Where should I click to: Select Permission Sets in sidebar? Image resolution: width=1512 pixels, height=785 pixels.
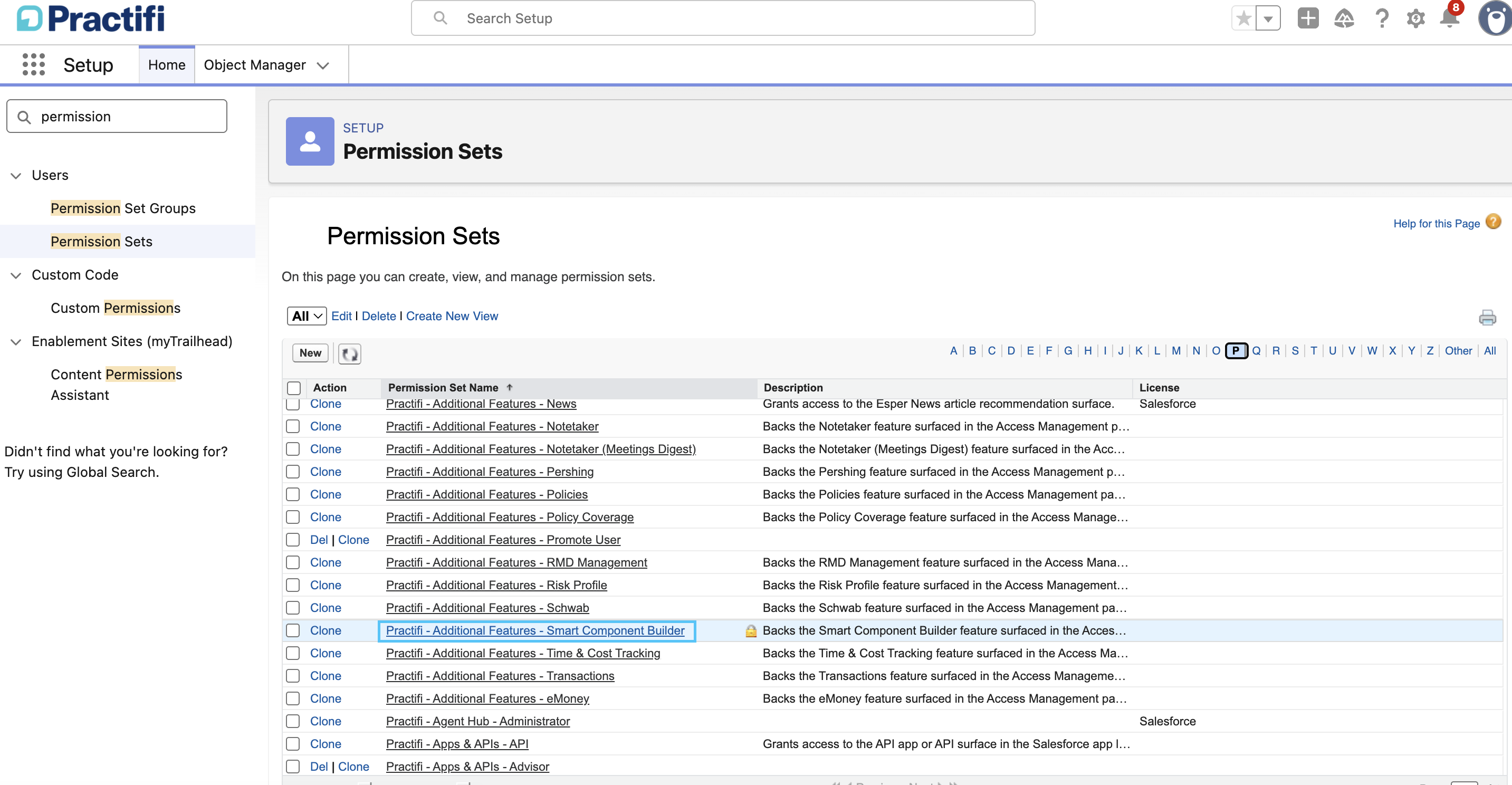(101, 242)
